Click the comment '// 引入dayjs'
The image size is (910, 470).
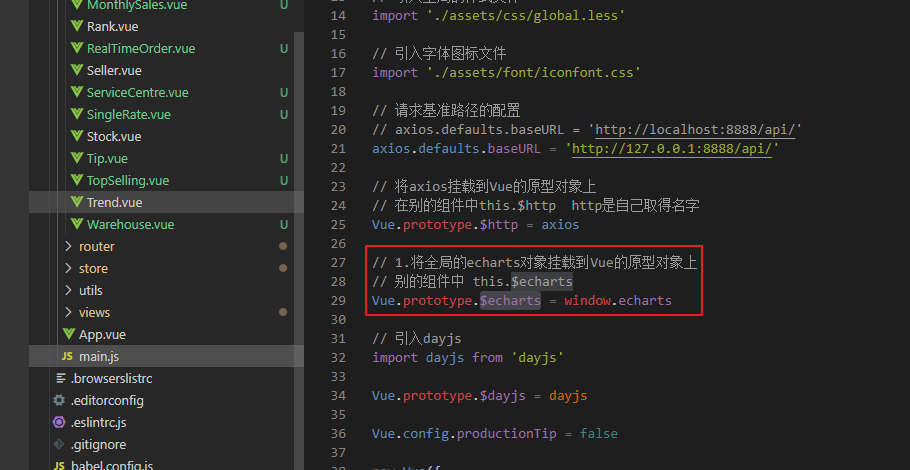pos(417,338)
